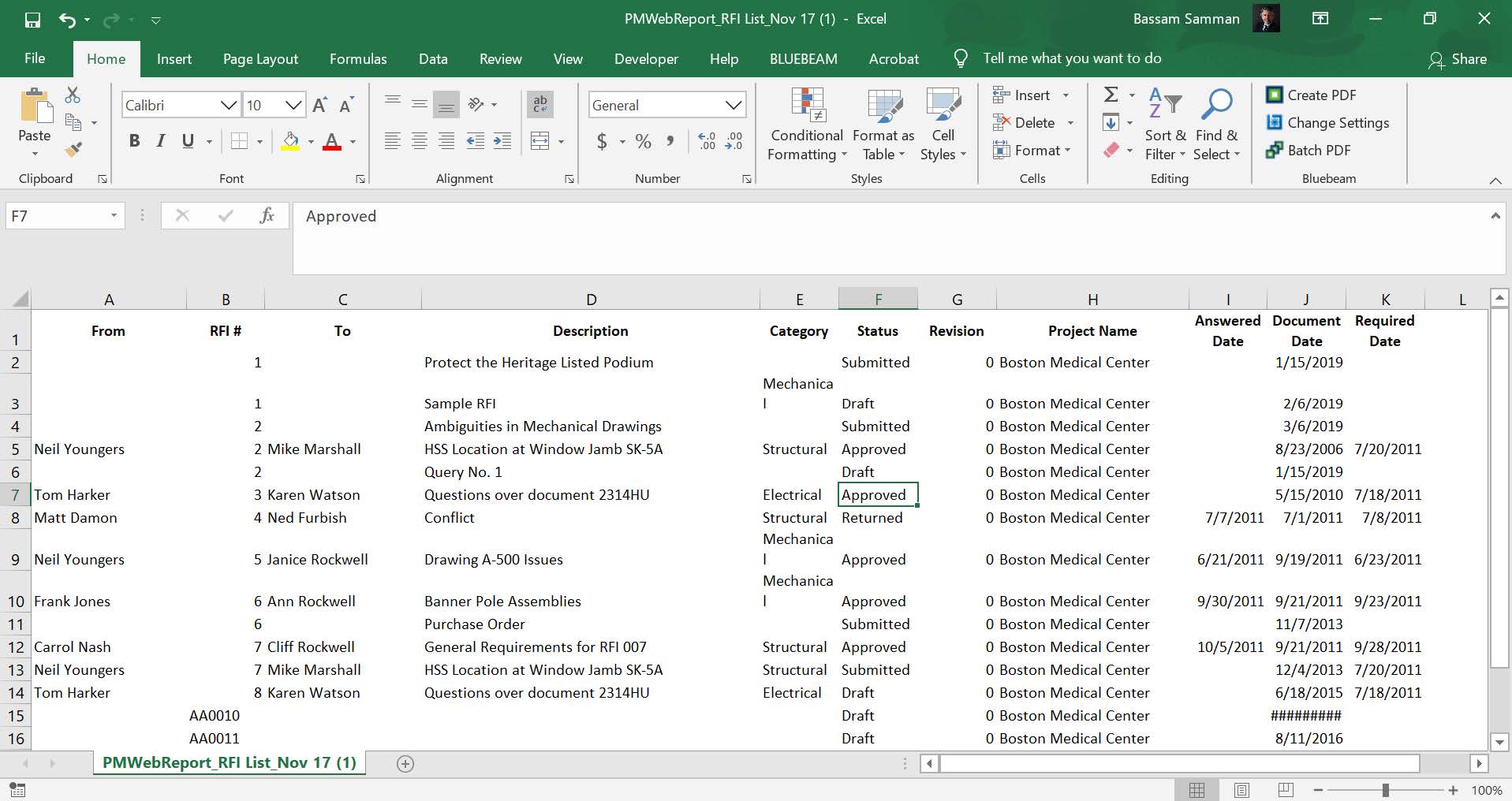Open the Calibri font name dropdown
The height and width of the screenshot is (801, 1512).
pyautogui.click(x=229, y=105)
